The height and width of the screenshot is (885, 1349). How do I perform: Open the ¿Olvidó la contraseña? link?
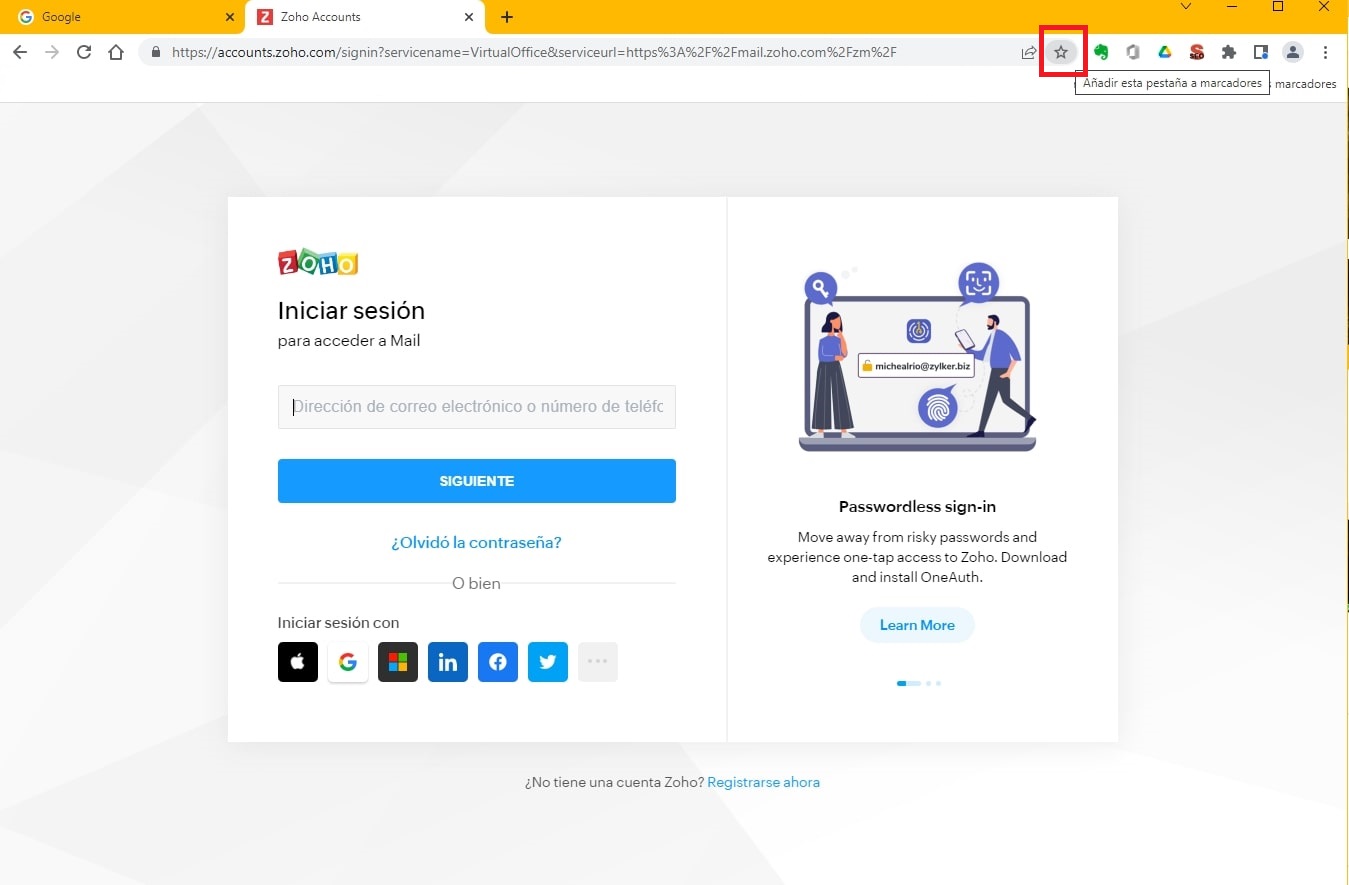click(x=476, y=543)
